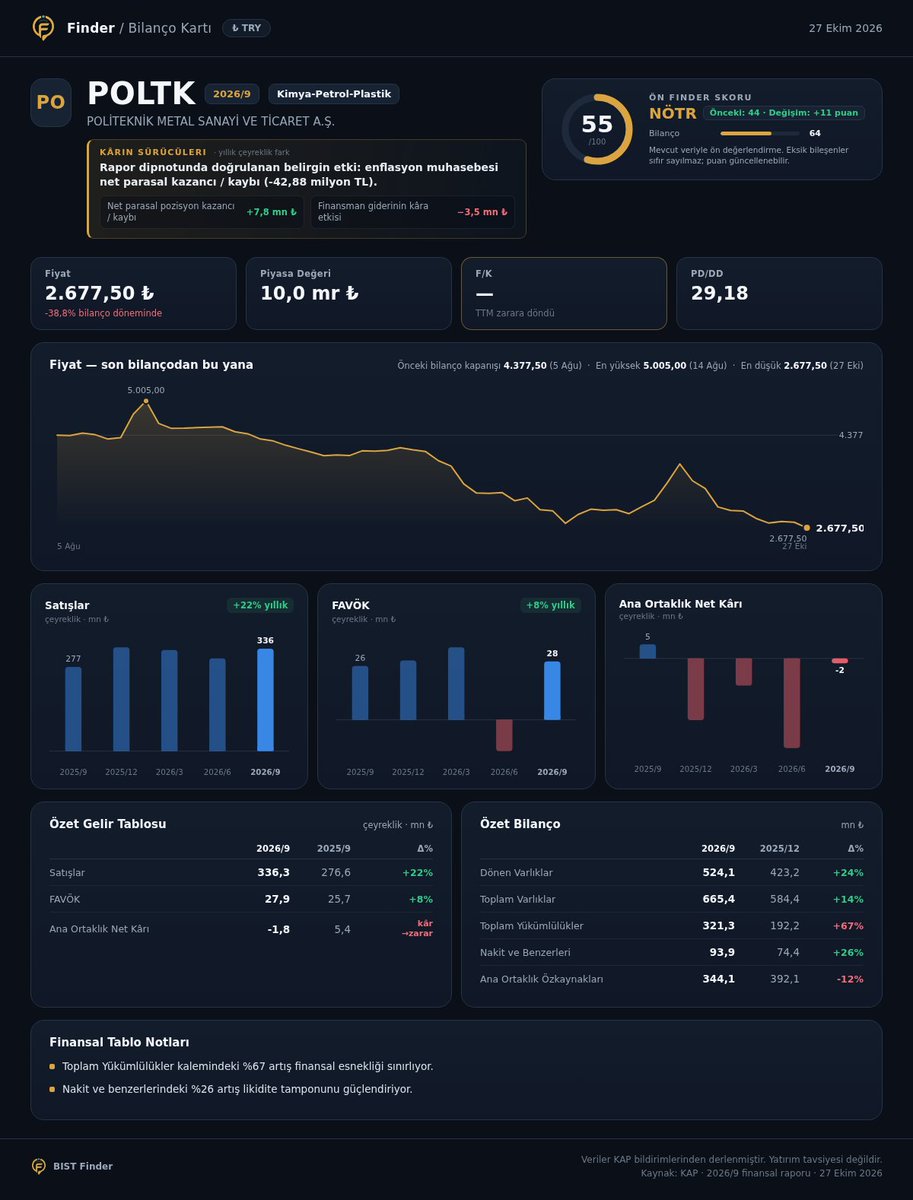Click the PD/DD card showing 29,18
Screen dimensions: 913x1200
pyautogui.click(x=779, y=293)
